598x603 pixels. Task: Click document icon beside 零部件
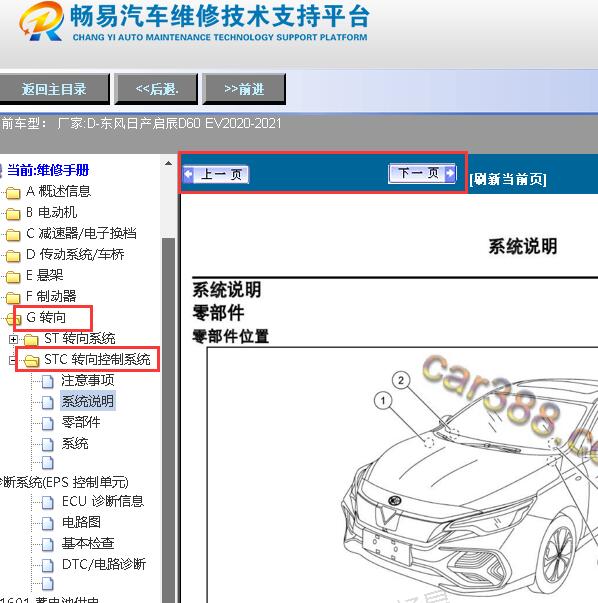[48, 423]
